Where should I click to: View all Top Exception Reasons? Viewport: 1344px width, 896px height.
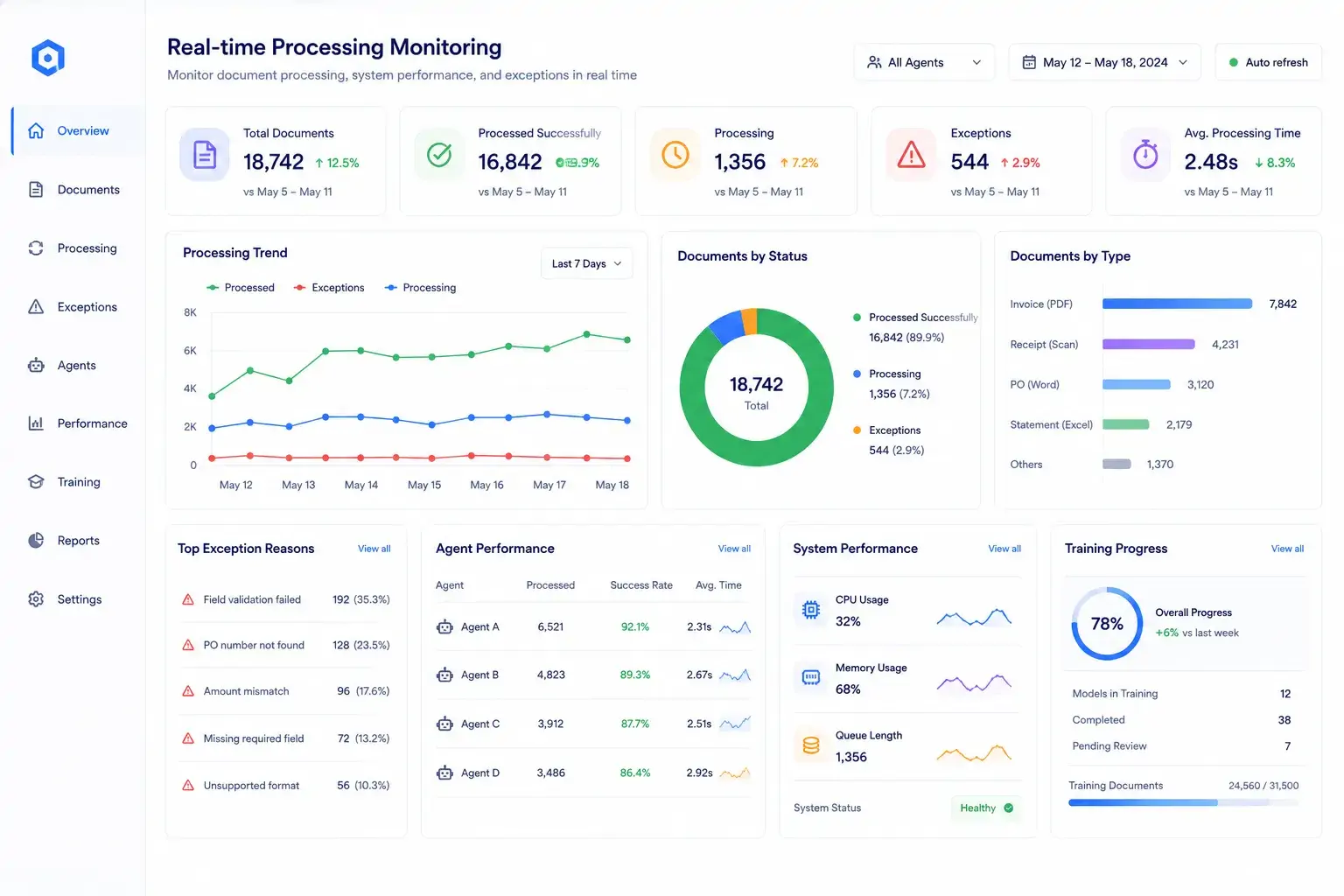tap(374, 549)
